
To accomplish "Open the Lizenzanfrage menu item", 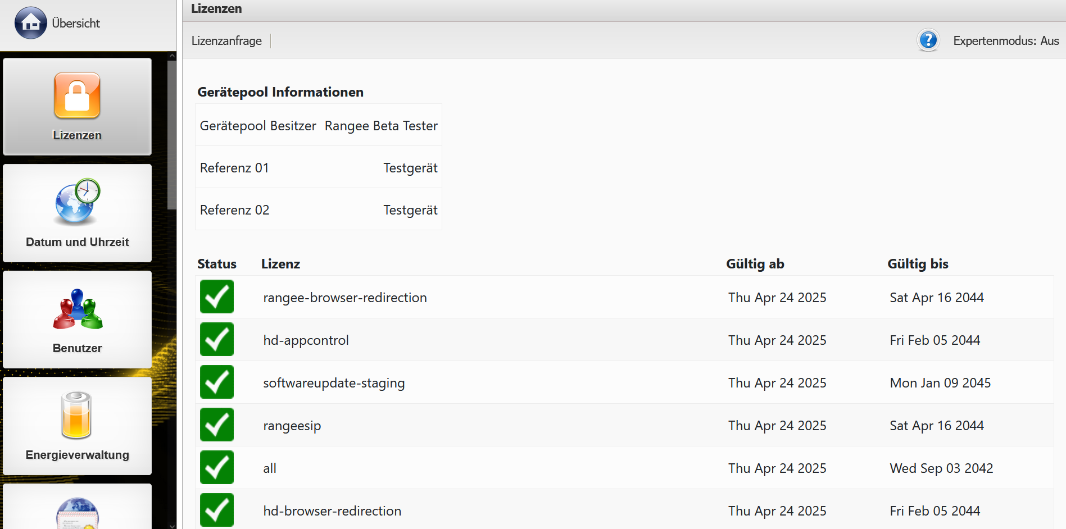I will 227,41.
